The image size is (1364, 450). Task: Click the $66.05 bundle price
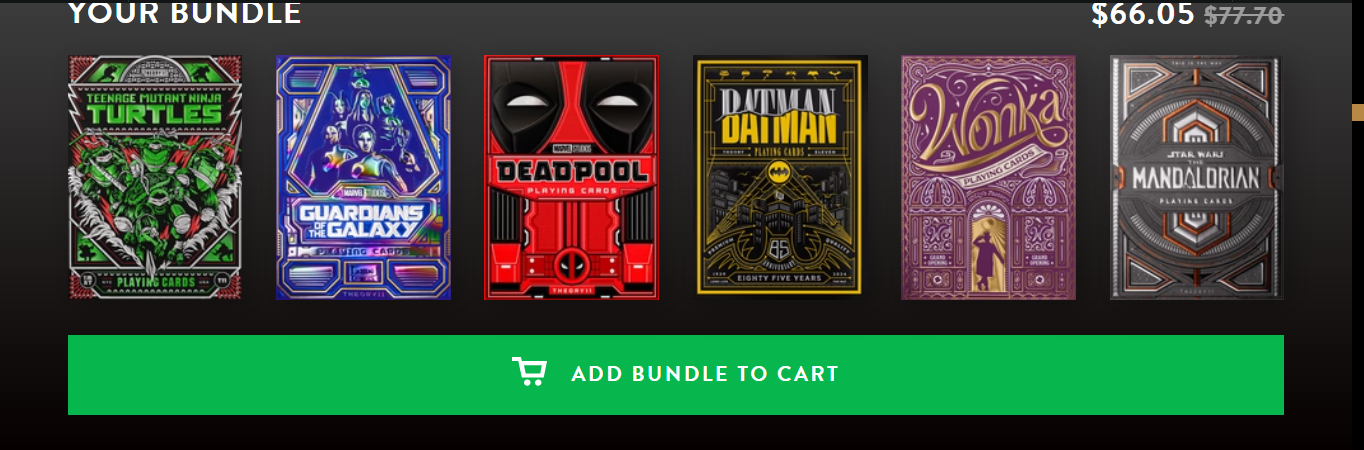coord(1143,14)
